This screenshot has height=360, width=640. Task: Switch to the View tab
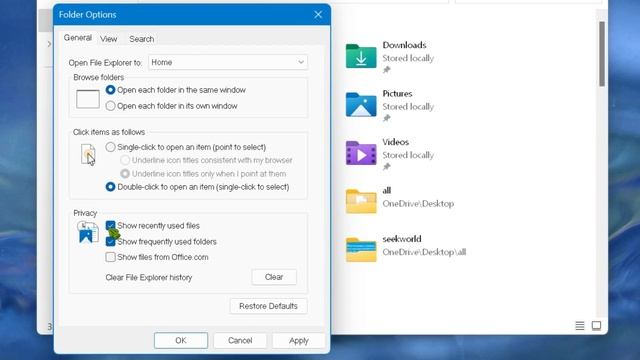click(109, 39)
